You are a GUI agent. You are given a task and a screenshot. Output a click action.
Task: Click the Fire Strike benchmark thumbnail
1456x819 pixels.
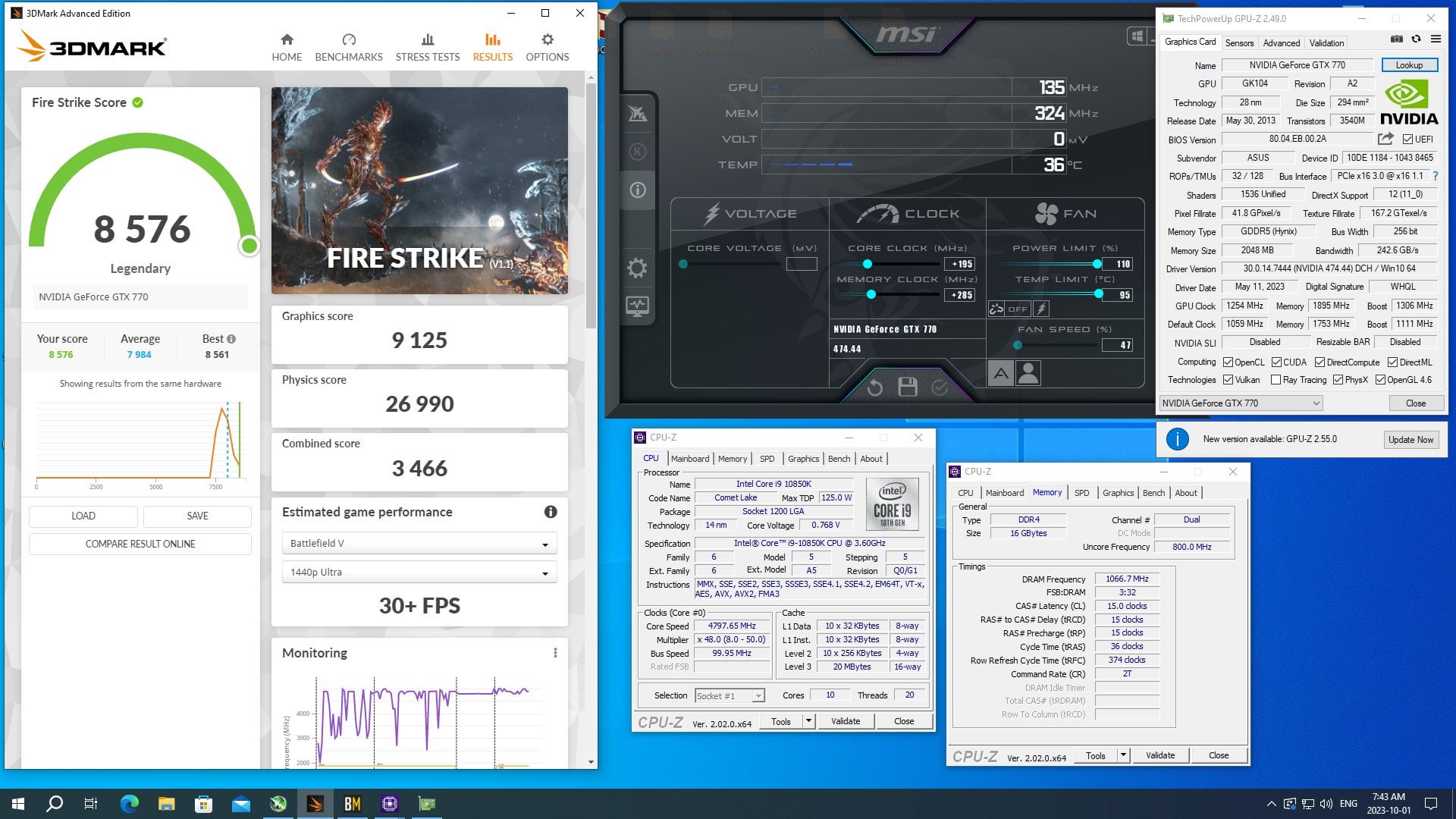419,190
